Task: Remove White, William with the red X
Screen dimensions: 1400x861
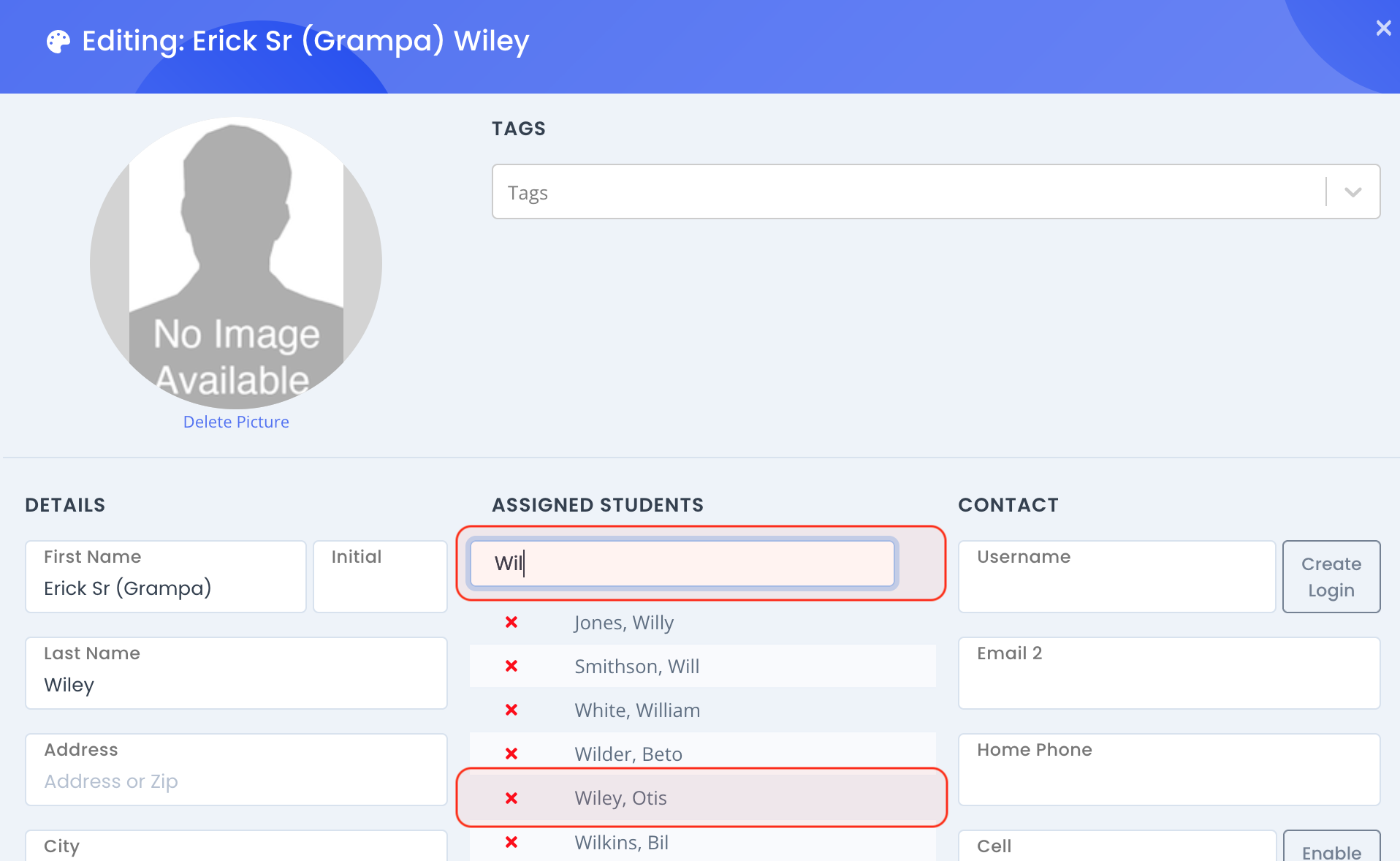Action: tap(511, 710)
